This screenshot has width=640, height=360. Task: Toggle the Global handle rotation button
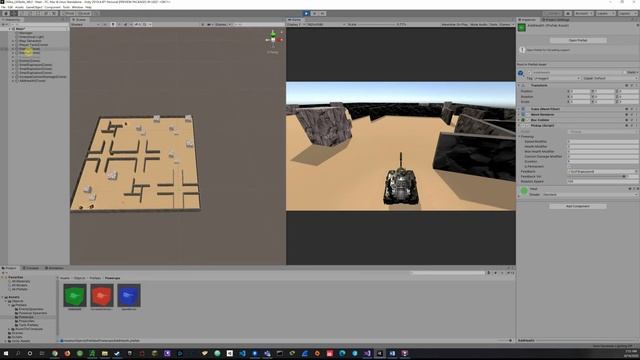84,13
